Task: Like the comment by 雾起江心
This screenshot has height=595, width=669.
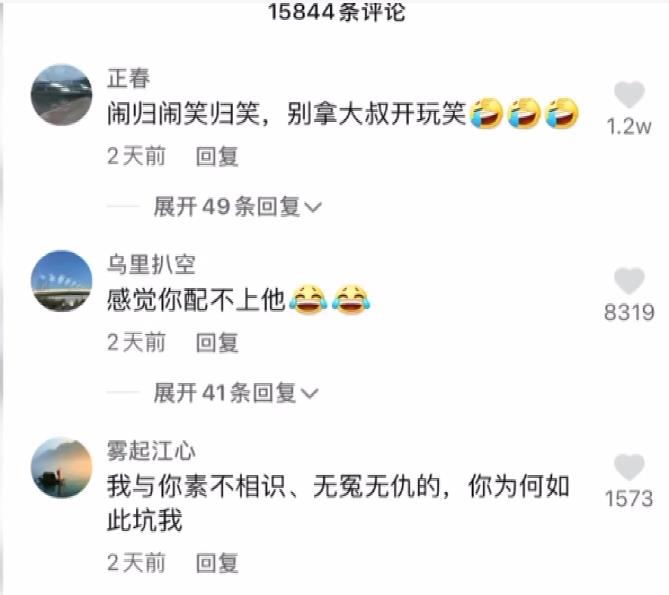Action: [629, 467]
